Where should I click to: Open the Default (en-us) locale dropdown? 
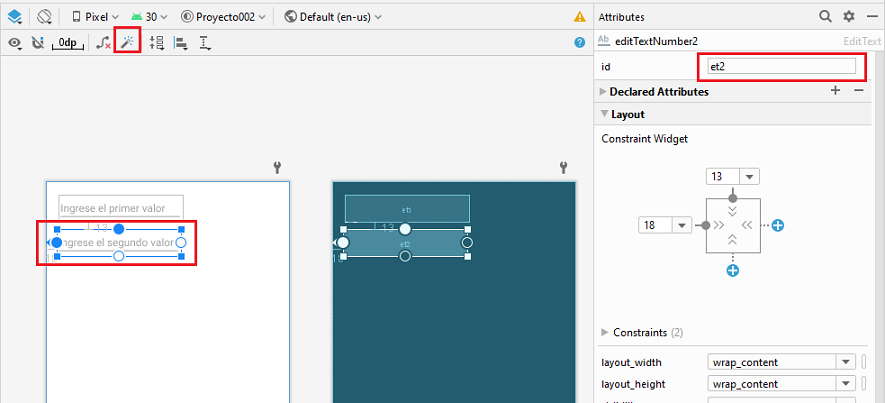click(x=333, y=17)
